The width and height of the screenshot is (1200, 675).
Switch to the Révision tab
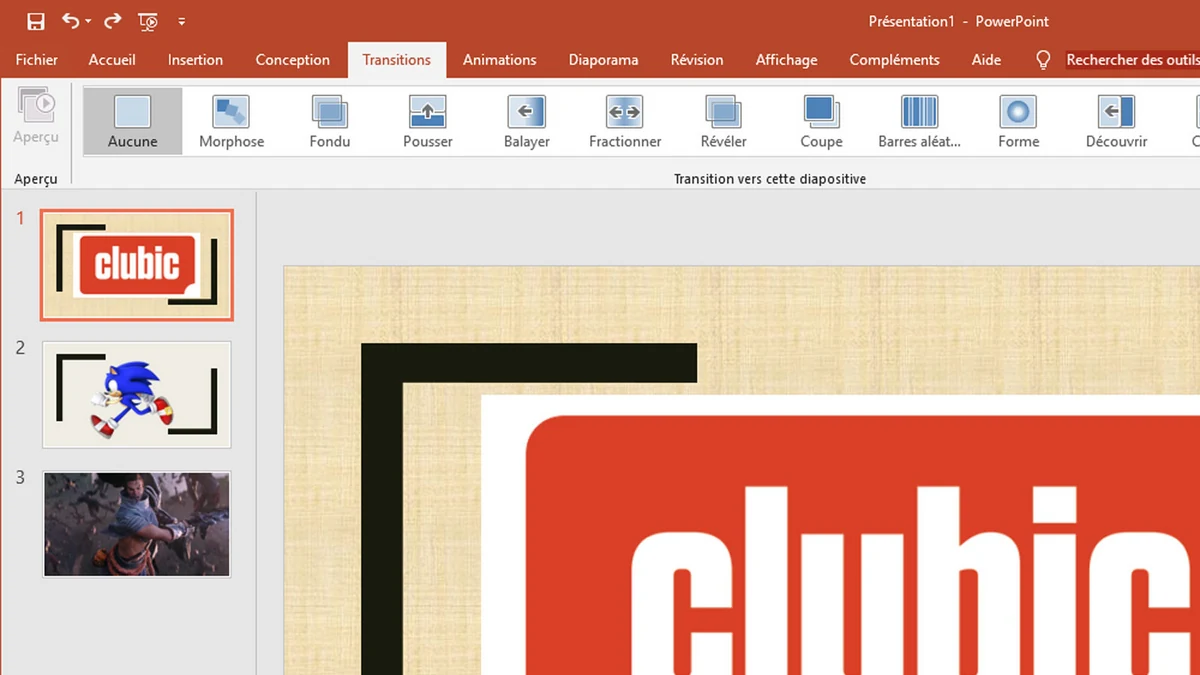tap(697, 60)
